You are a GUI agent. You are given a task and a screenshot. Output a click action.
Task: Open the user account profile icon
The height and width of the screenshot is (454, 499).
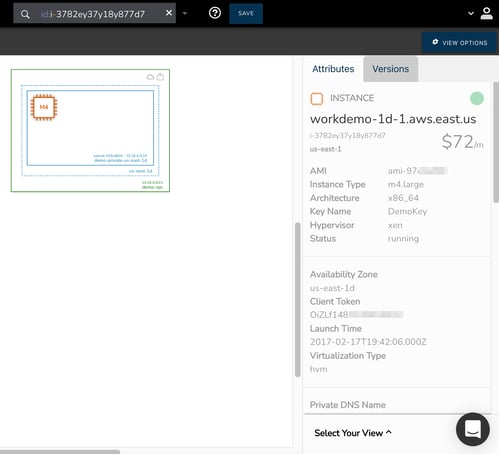pyautogui.click(x=486, y=13)
